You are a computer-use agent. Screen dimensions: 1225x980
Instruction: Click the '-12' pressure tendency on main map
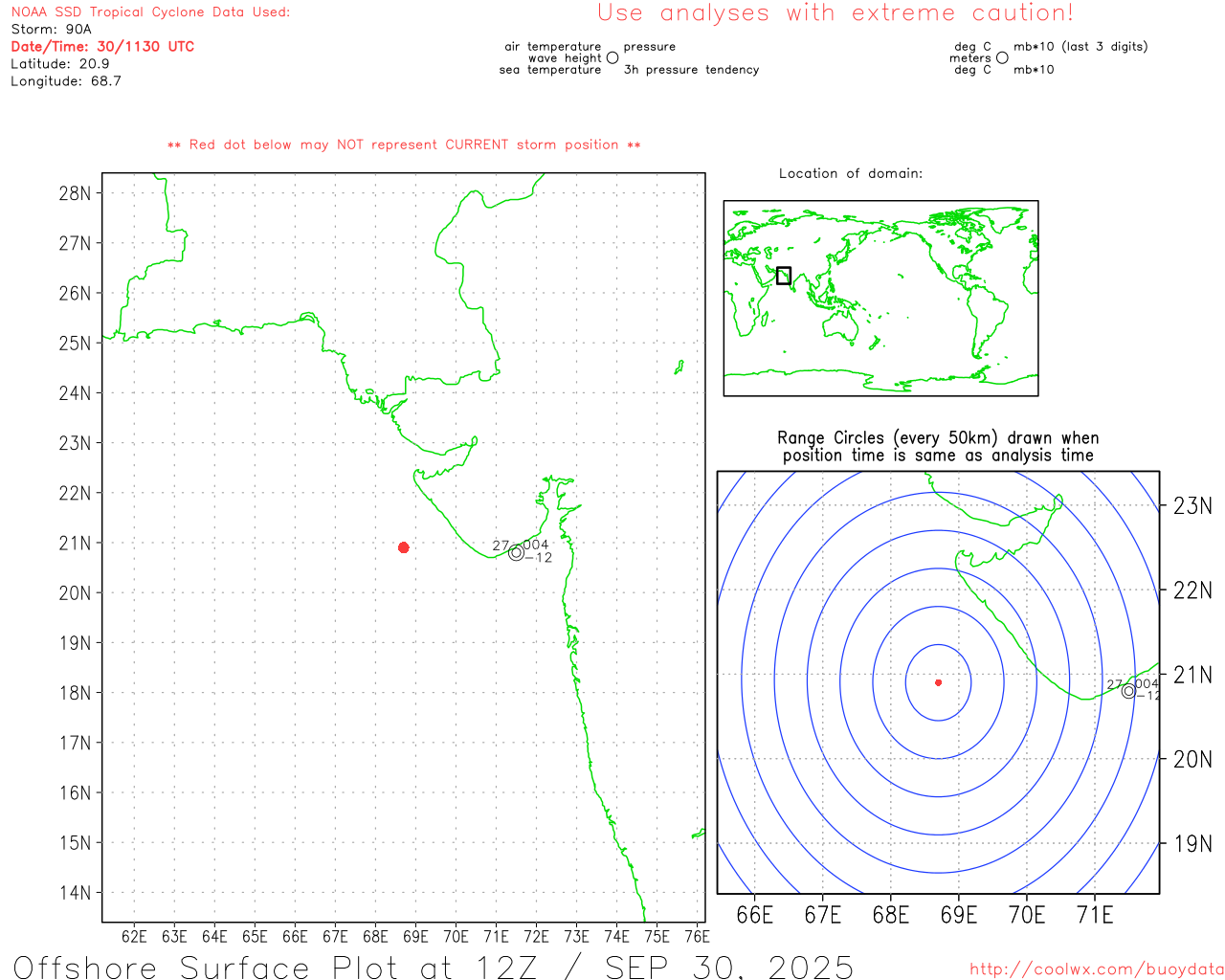pyautogui.click(x=539, y=558)
